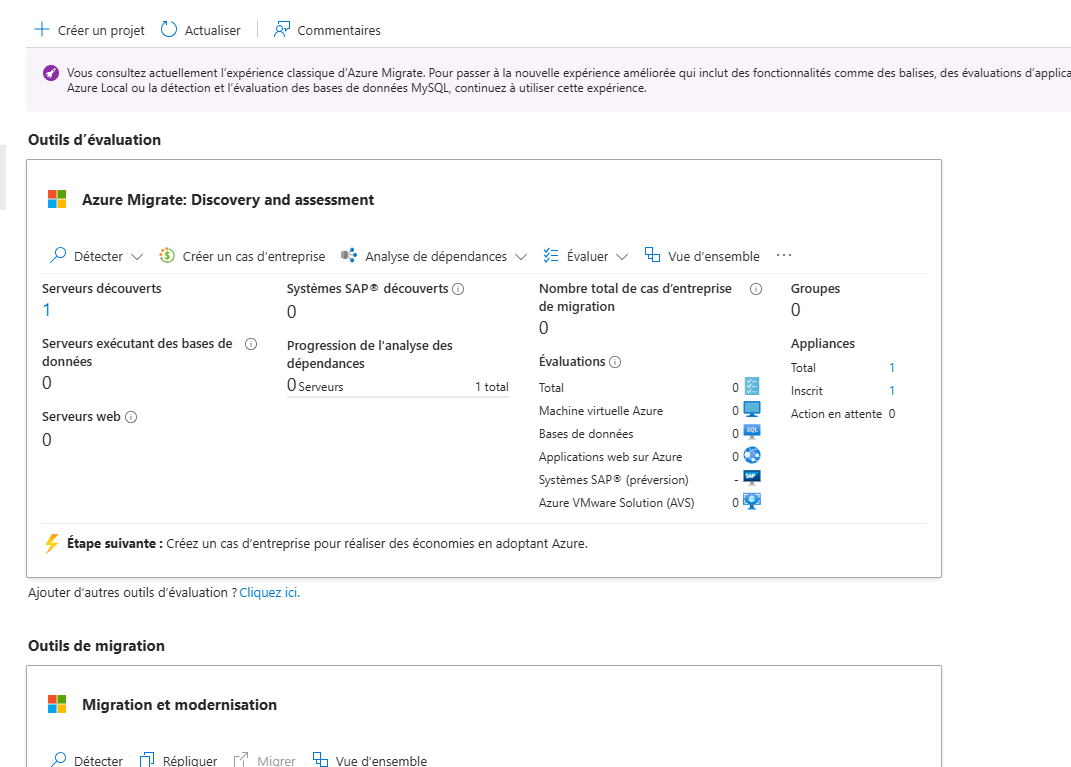Click the Azure Migrate classic experience banner text
This screenshot has width=1071, height=767.
(x=568, y=81)
